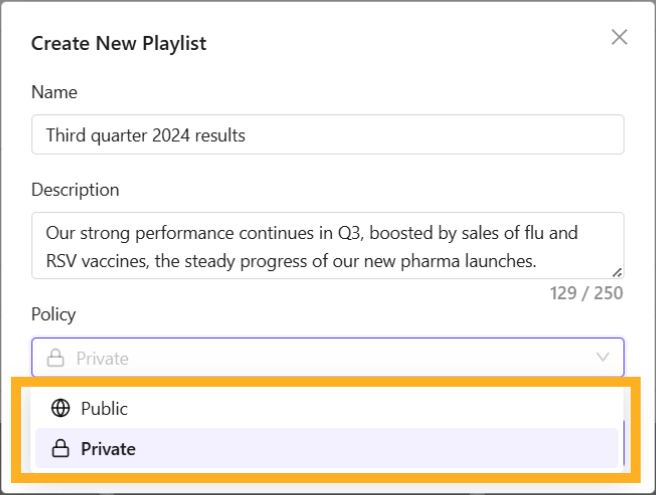This screenshot has height=495, width=656.
Task: Click the Description textarea resize handle
Action: (x=617, y=272)
